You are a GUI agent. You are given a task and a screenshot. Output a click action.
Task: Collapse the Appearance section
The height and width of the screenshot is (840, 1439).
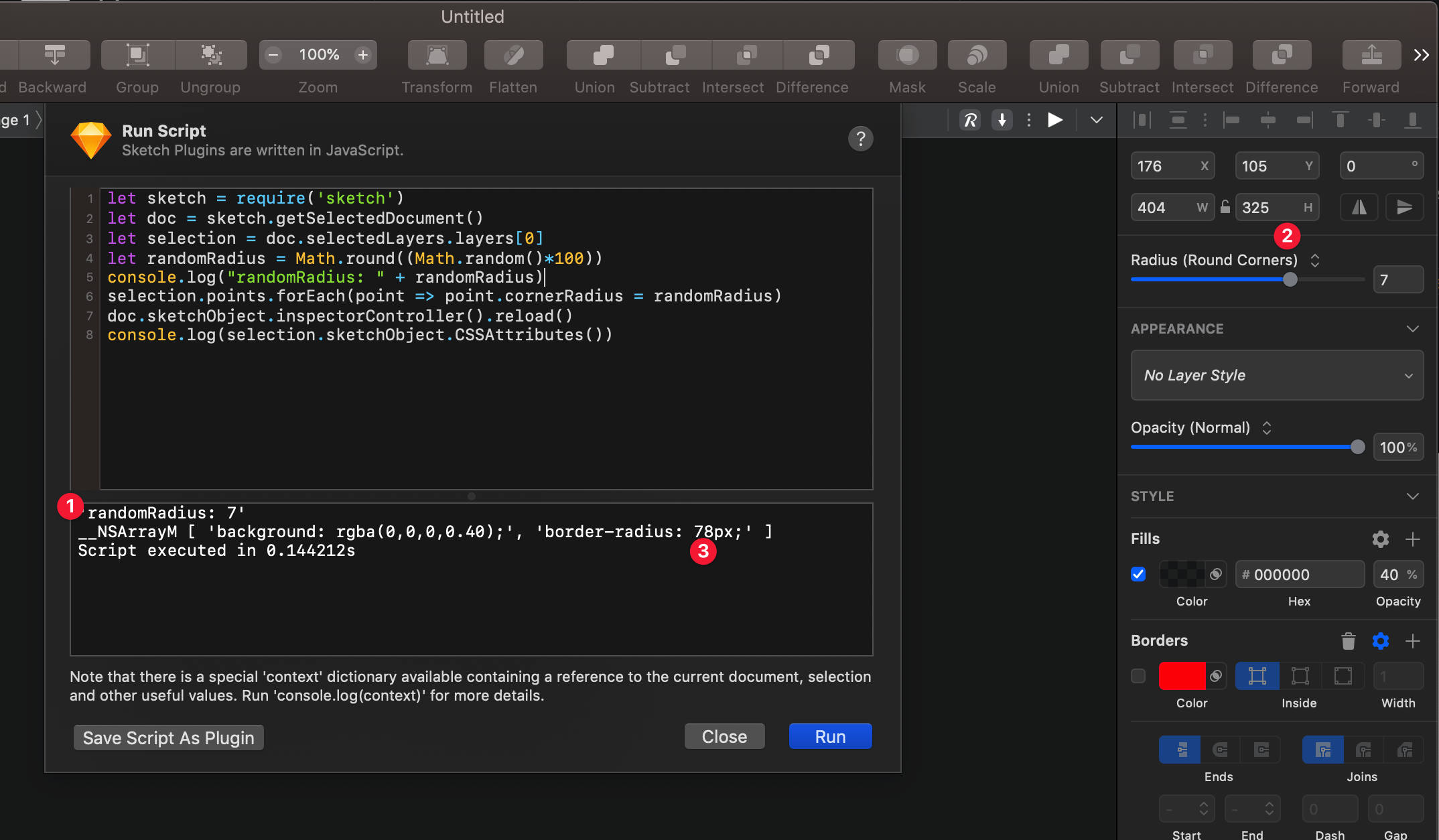(x=1414, y=328)
